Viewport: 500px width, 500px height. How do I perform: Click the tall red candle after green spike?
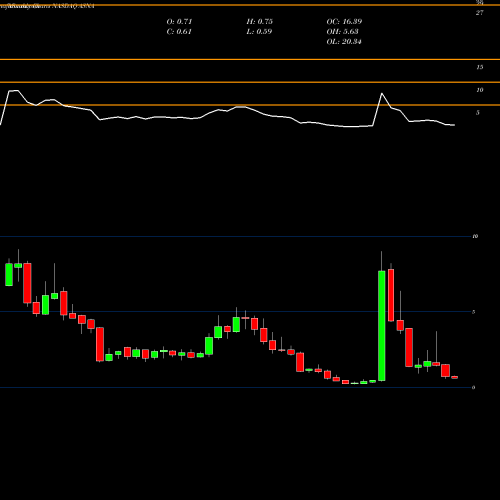pyautogui.click(x=391, y=295)
